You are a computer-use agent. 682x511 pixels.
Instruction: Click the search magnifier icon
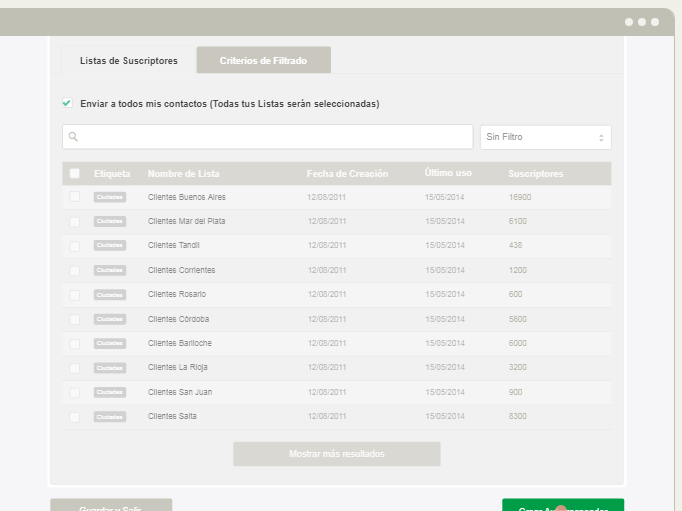click(x=74, y=137)
